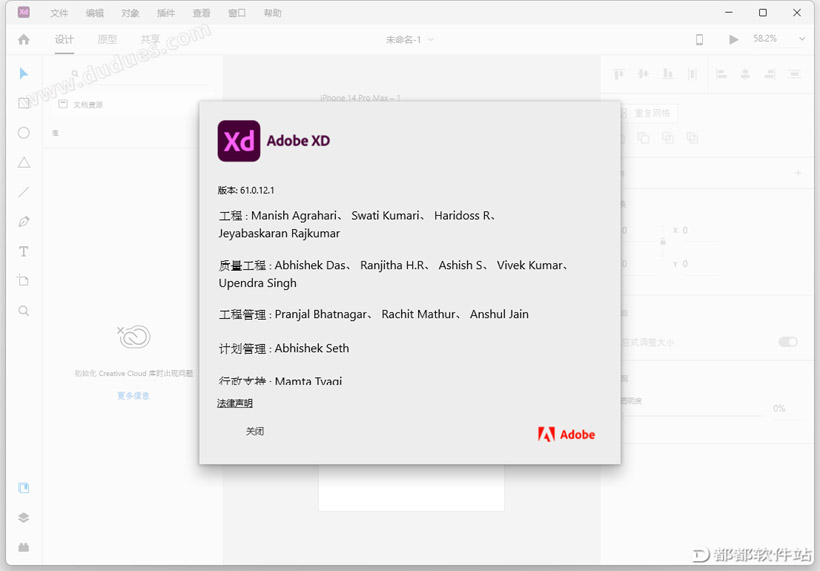Select the Pen tool
The width and height of the screenshot is (820, 571).
pyautogui.click(x=24, y=222)
